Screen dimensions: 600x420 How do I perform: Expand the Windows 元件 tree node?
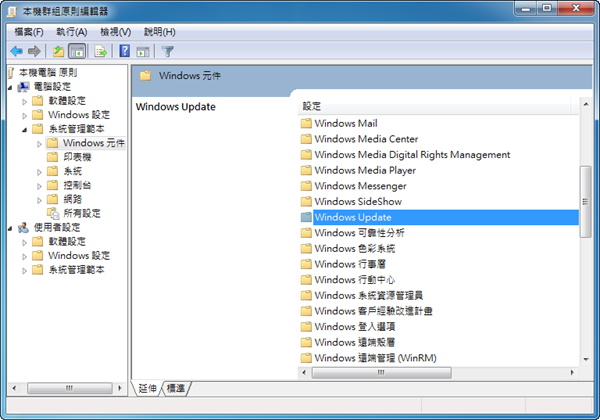(39, 144)
